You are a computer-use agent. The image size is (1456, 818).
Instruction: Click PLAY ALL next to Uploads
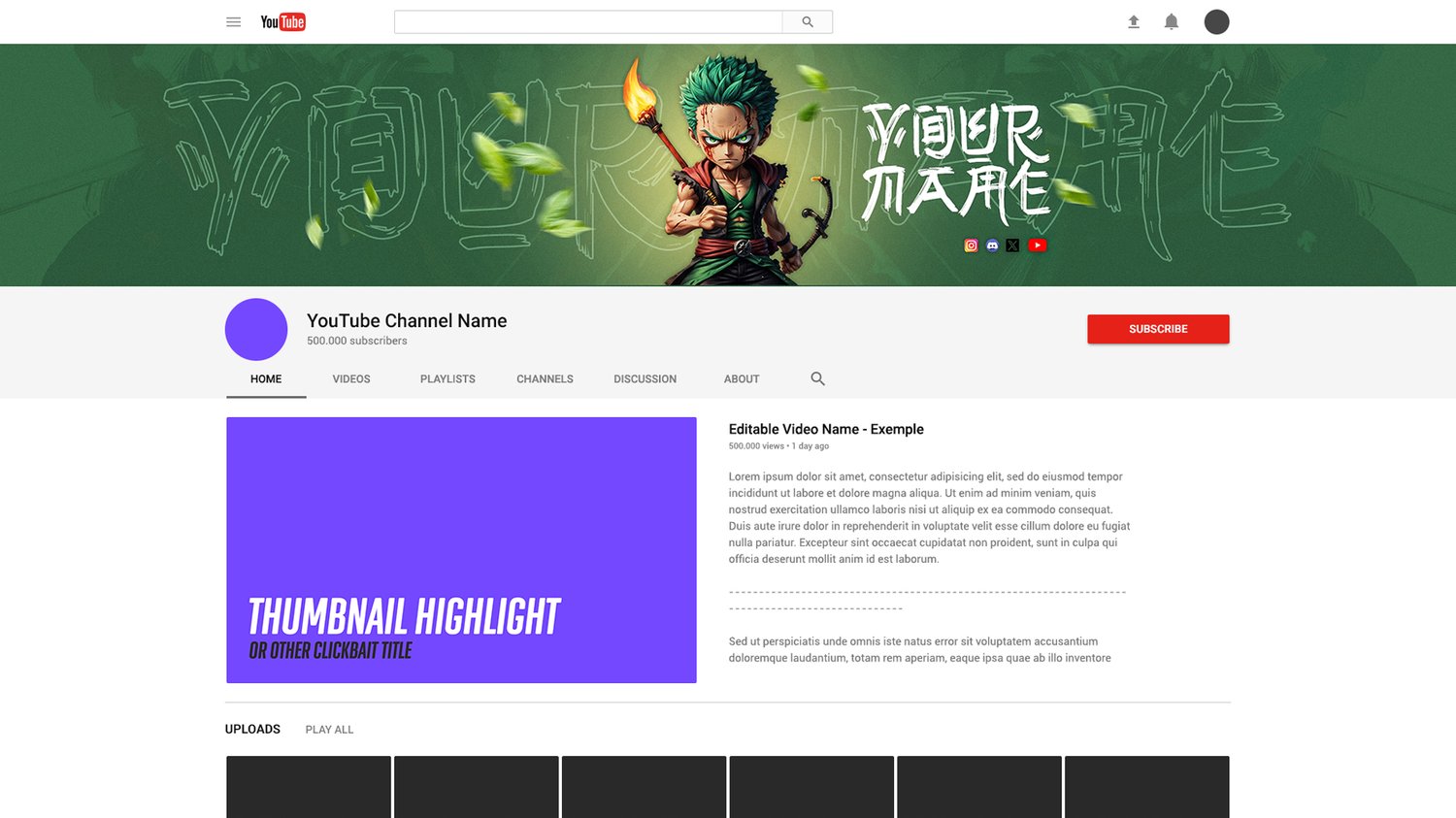[329, 730]
